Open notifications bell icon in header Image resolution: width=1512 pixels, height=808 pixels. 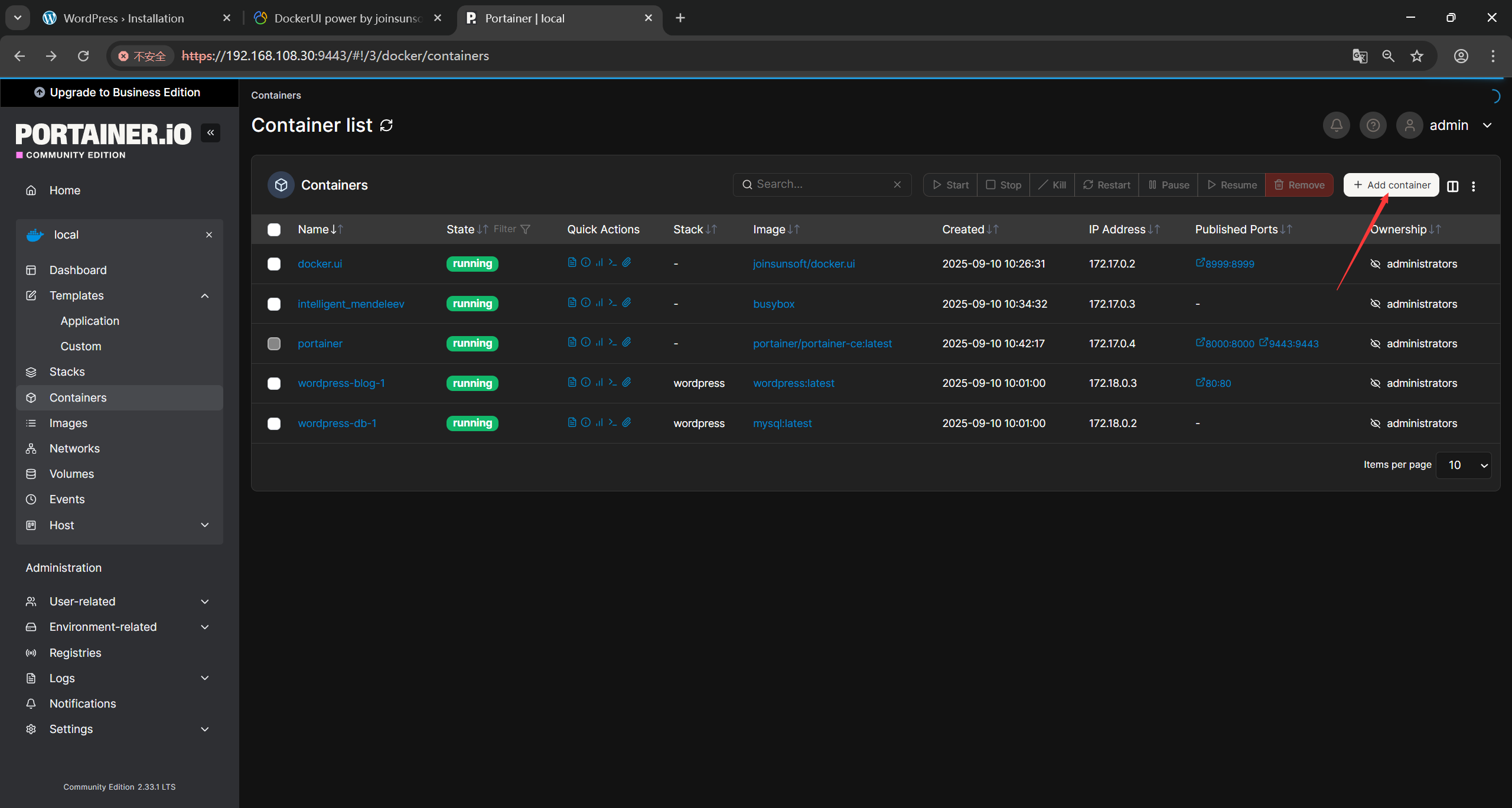[x=1336, y=125]
